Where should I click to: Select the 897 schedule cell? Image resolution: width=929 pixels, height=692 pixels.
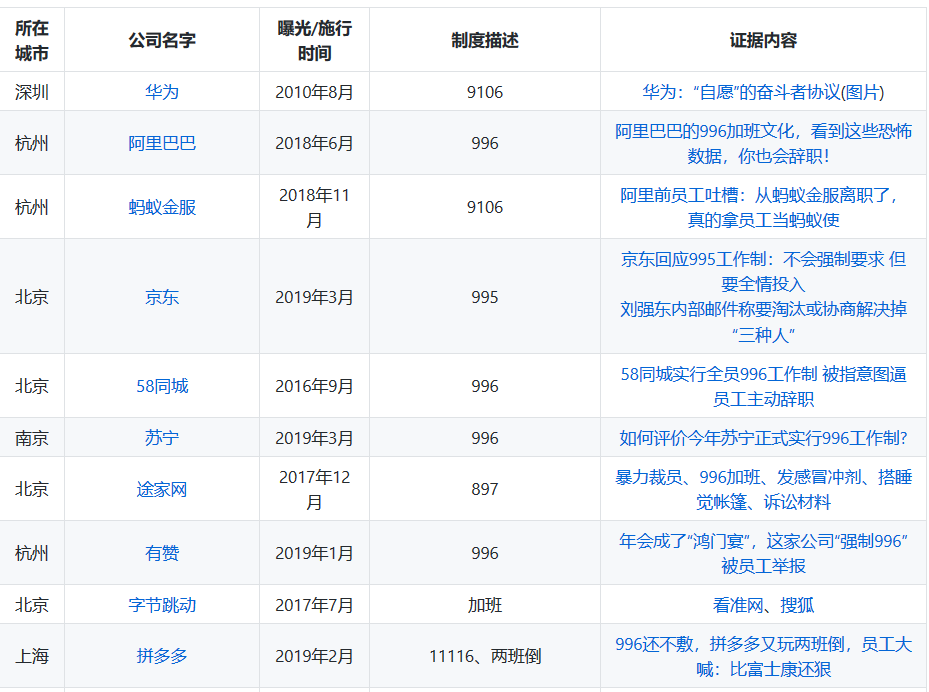pyautogui.click(x=485, y=489)
